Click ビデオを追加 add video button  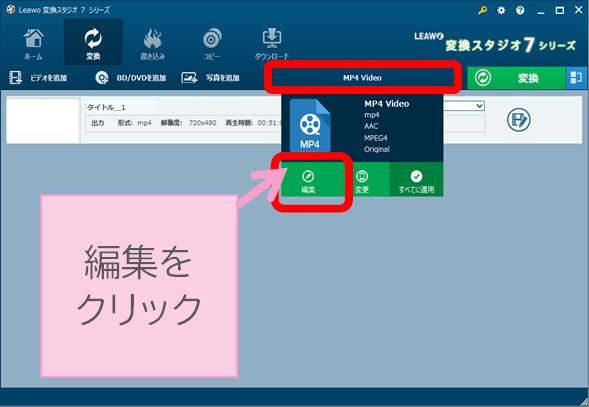click(x=38, y=78)
